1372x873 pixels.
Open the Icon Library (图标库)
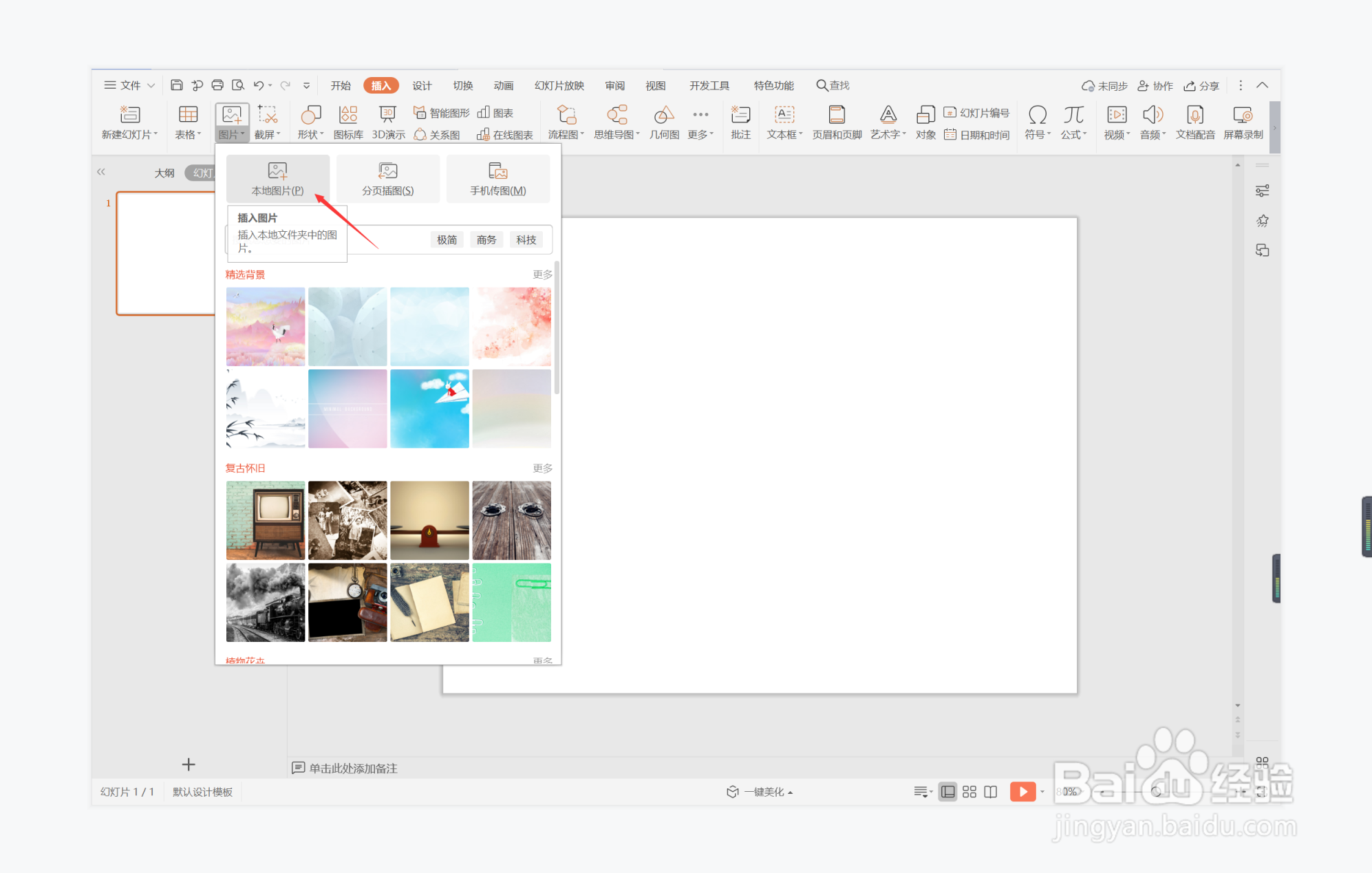tap(348, 122)
